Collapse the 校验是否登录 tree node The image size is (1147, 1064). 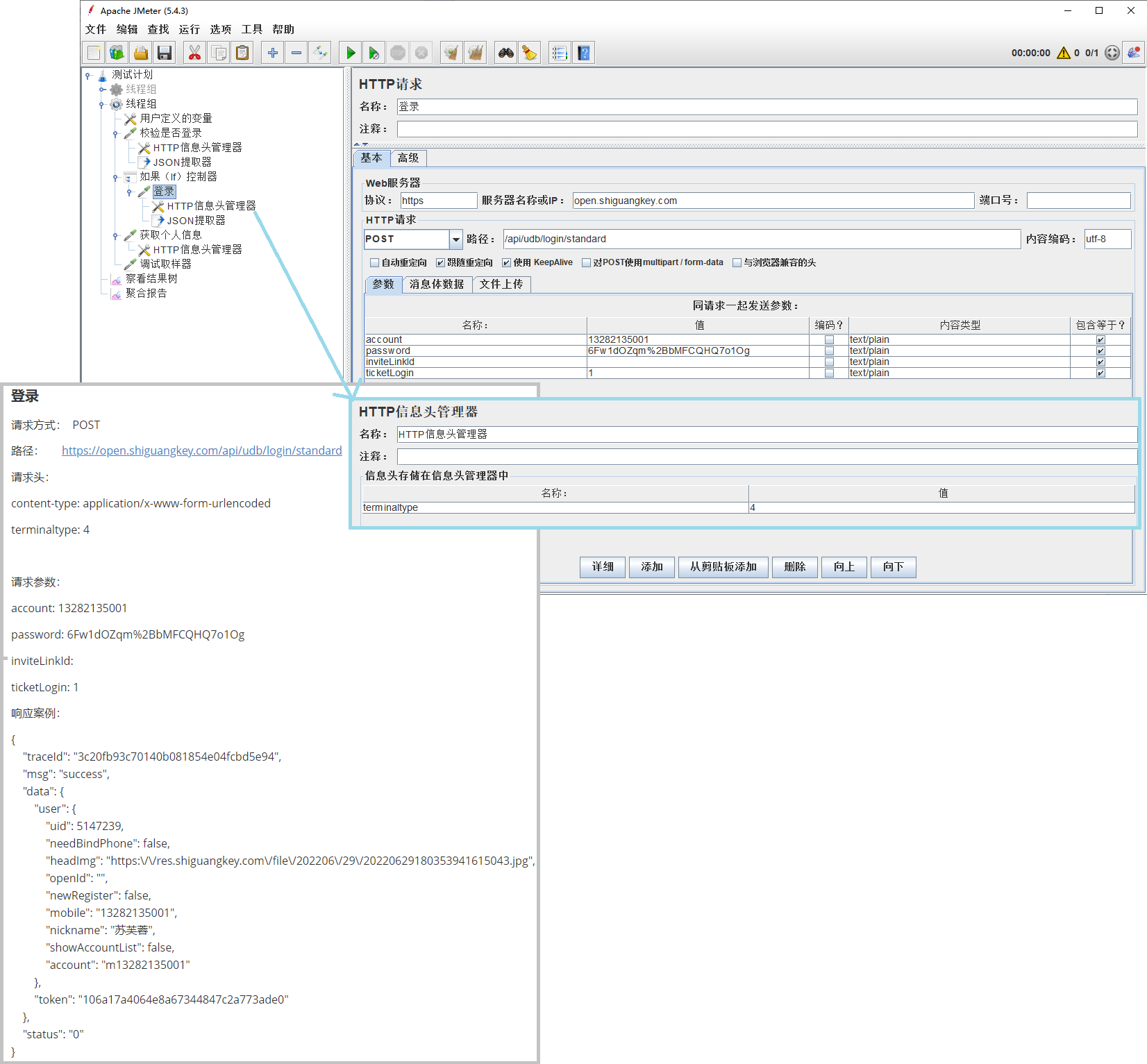115,133
